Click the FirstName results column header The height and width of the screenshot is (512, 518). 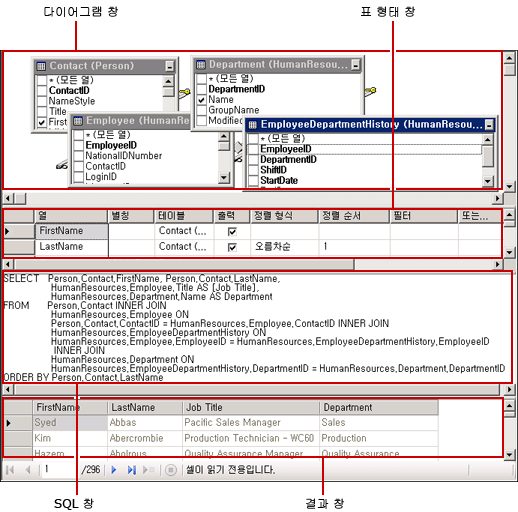point(70,407)
